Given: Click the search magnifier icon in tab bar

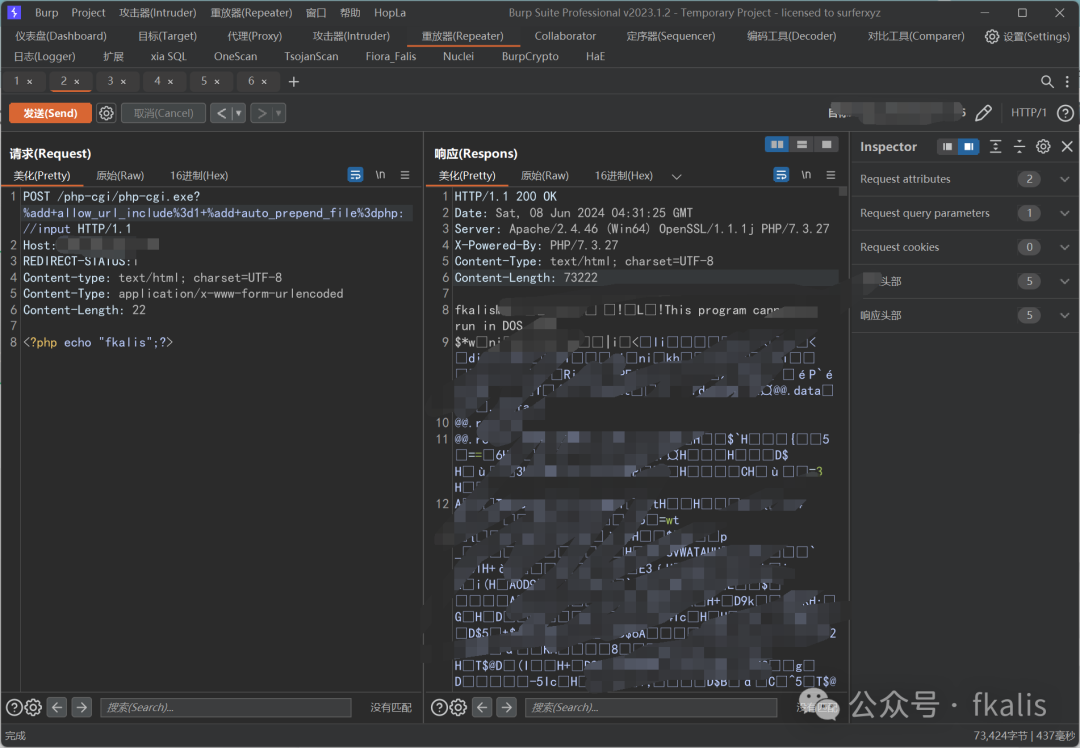Looking at the screenshot, I should coord(1047,81).
